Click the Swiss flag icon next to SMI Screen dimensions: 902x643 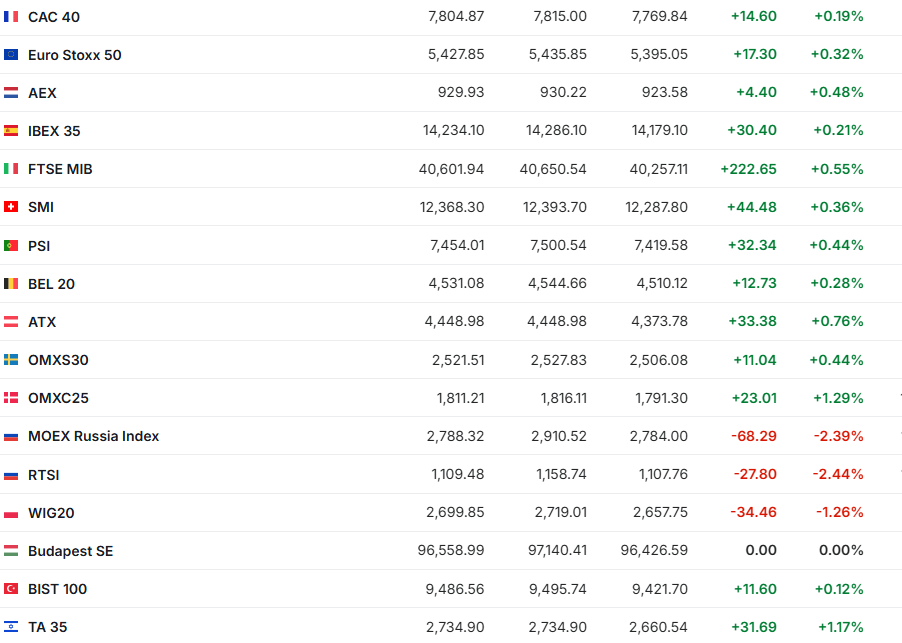click(x=11, y=207)
